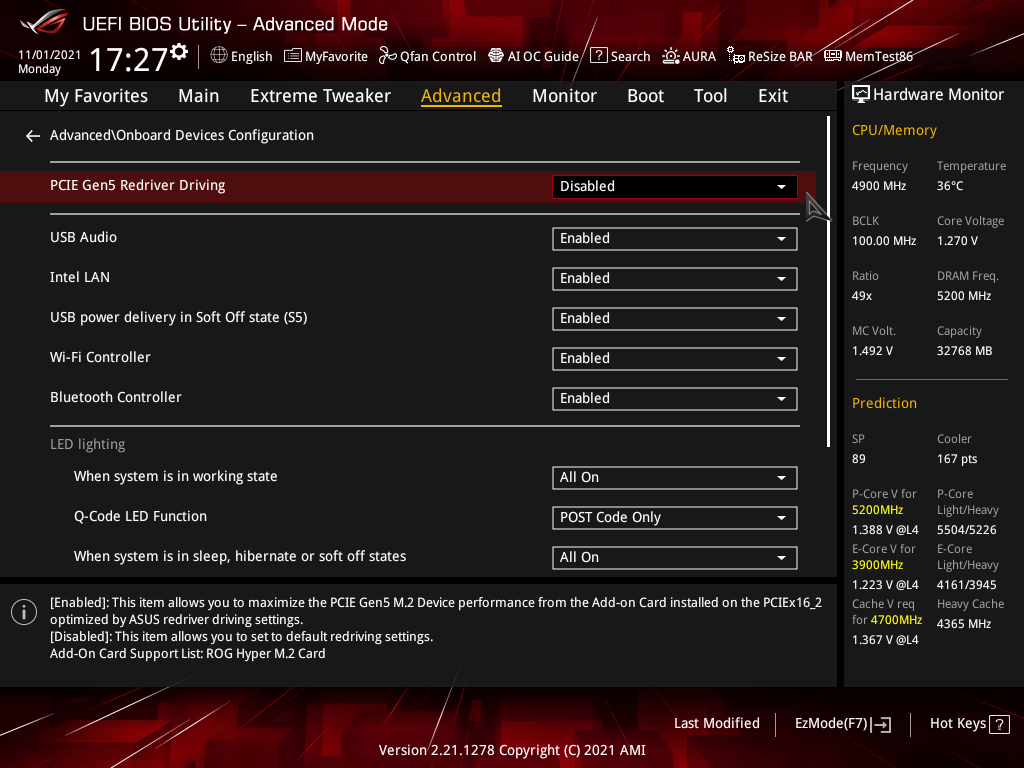1024x768 pixels.
Task: Click the EzMode exit arrow icon
Action: (x=882, y=724)
